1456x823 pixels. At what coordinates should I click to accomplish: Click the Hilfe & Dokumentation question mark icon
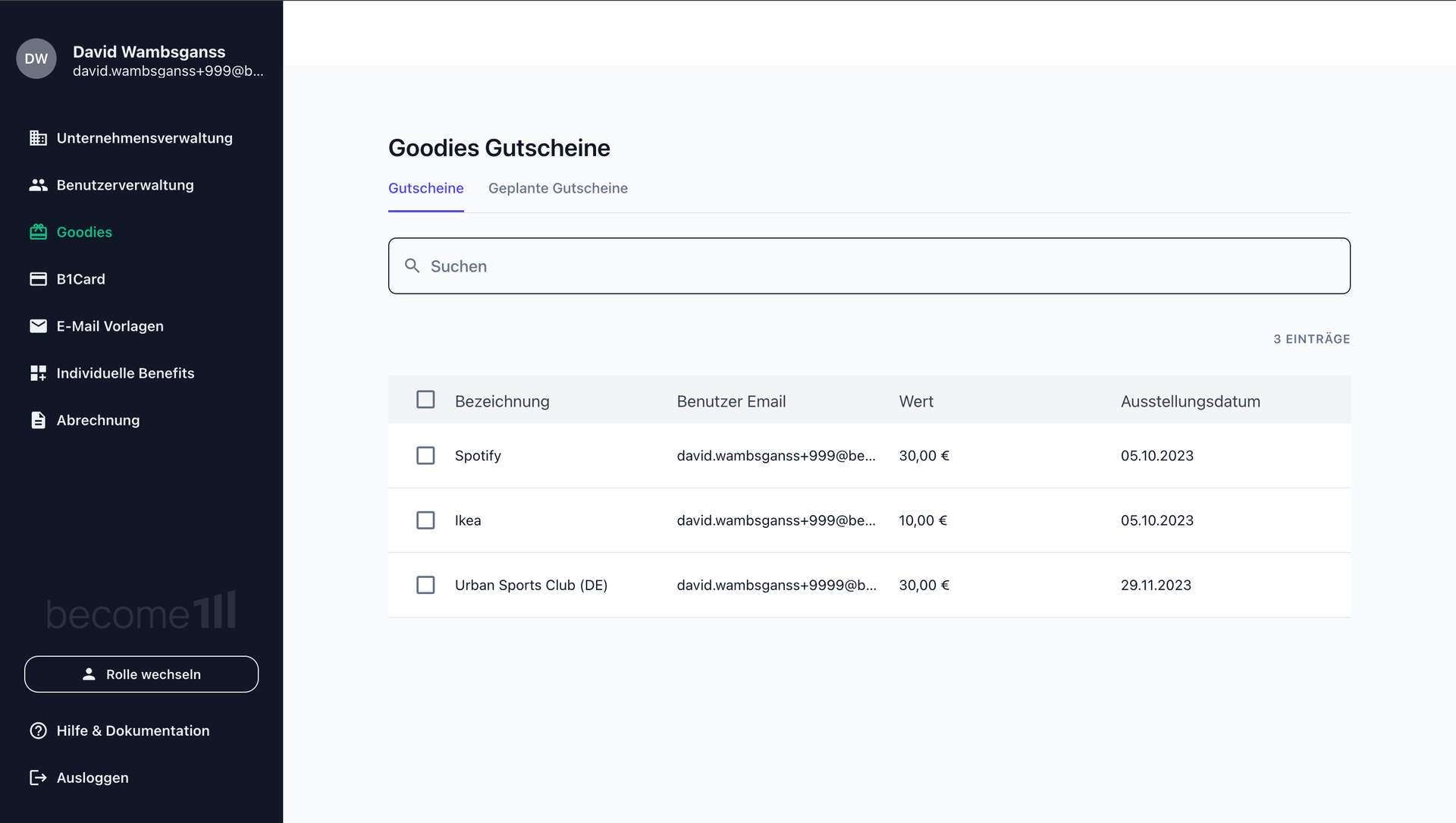pos(38,730)
